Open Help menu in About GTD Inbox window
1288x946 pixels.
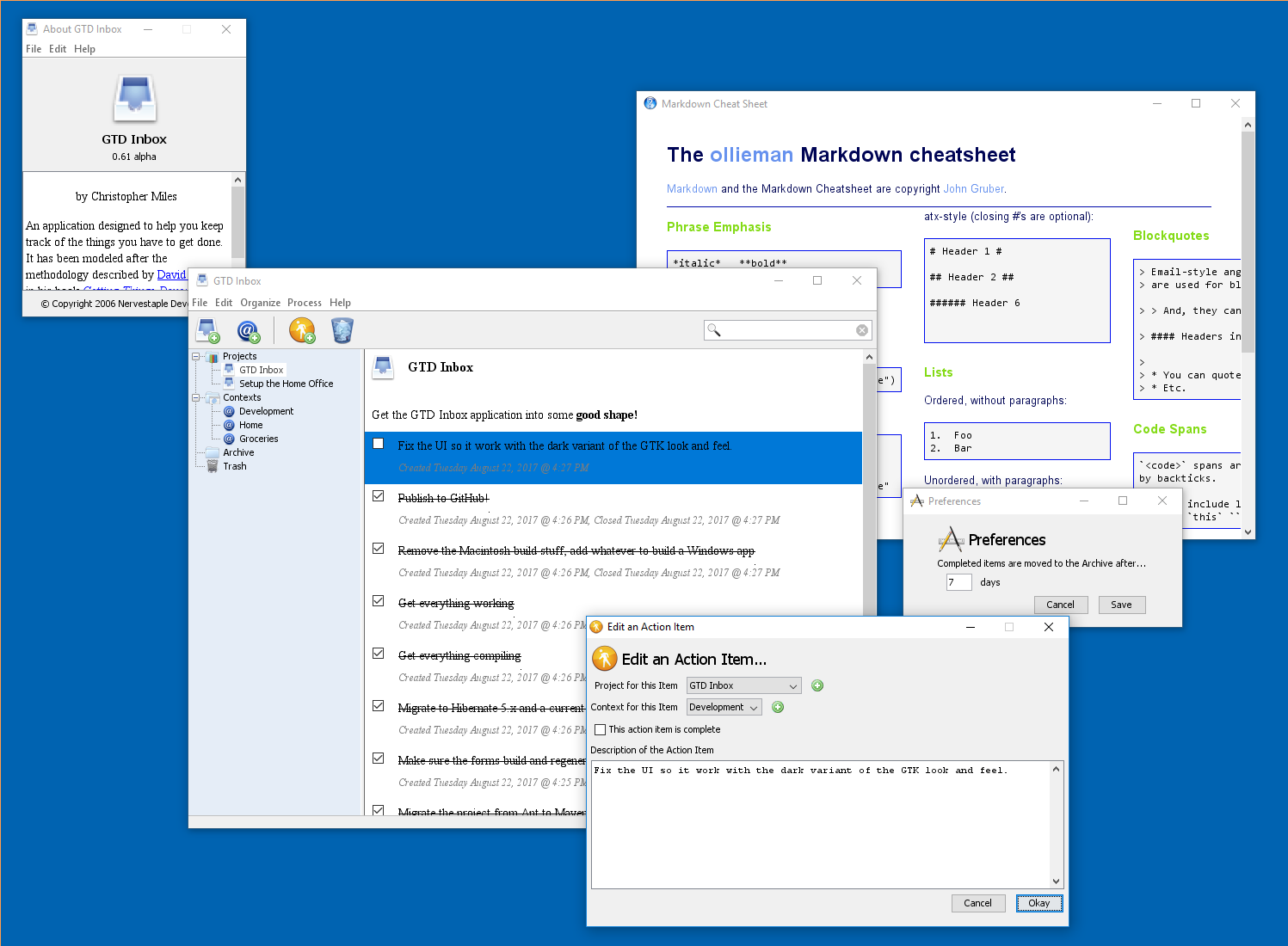(x=84, y=49)
